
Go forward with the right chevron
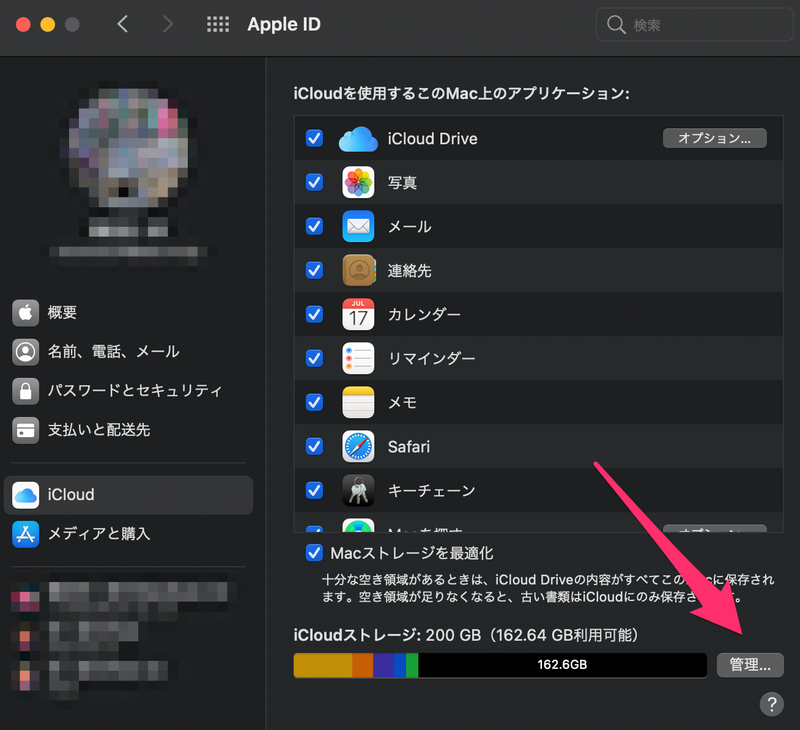point(168,24)
